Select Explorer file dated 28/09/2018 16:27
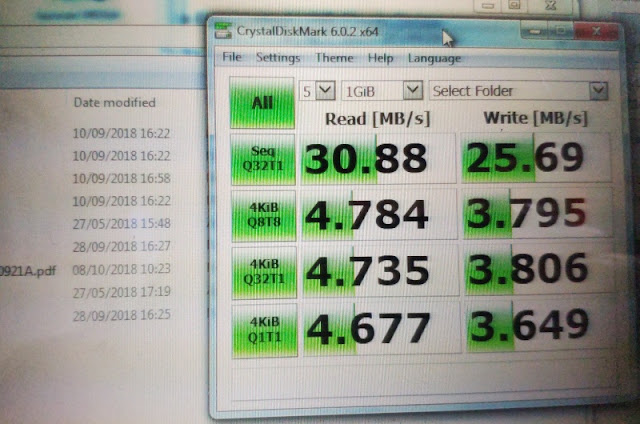 (121, 247)
